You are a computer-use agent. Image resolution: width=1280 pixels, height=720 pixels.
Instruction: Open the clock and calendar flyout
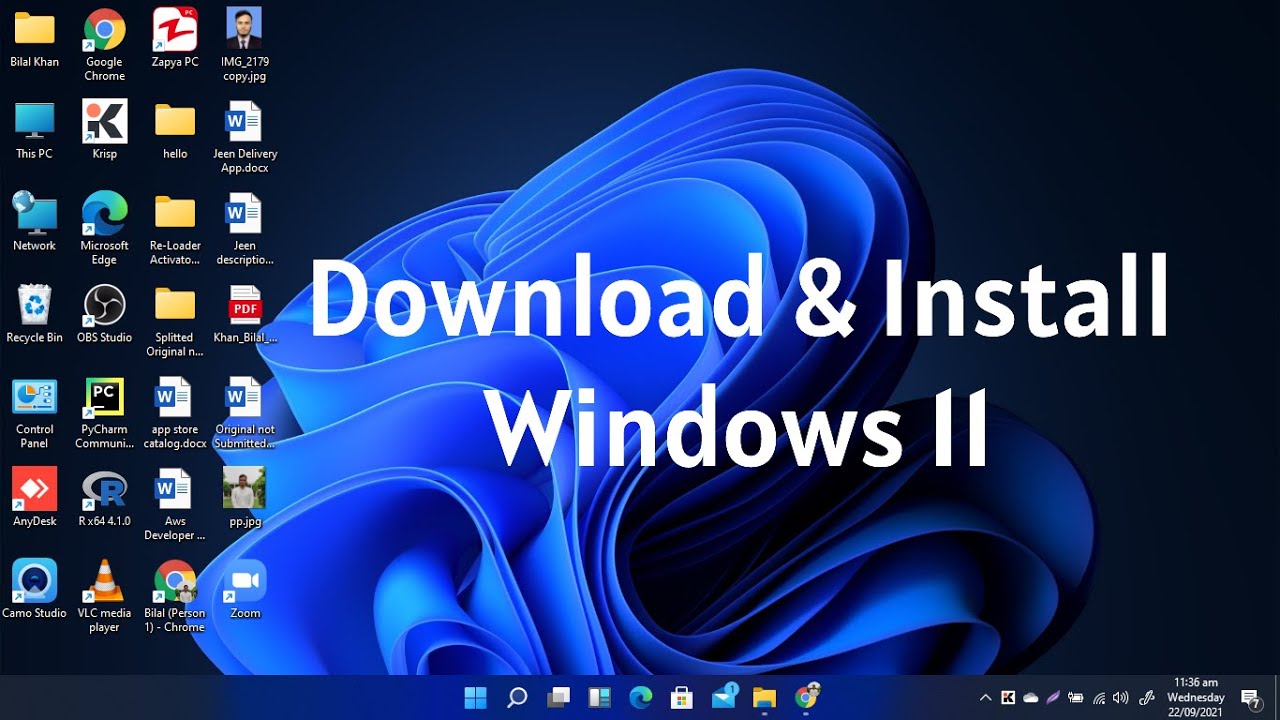1196,697
